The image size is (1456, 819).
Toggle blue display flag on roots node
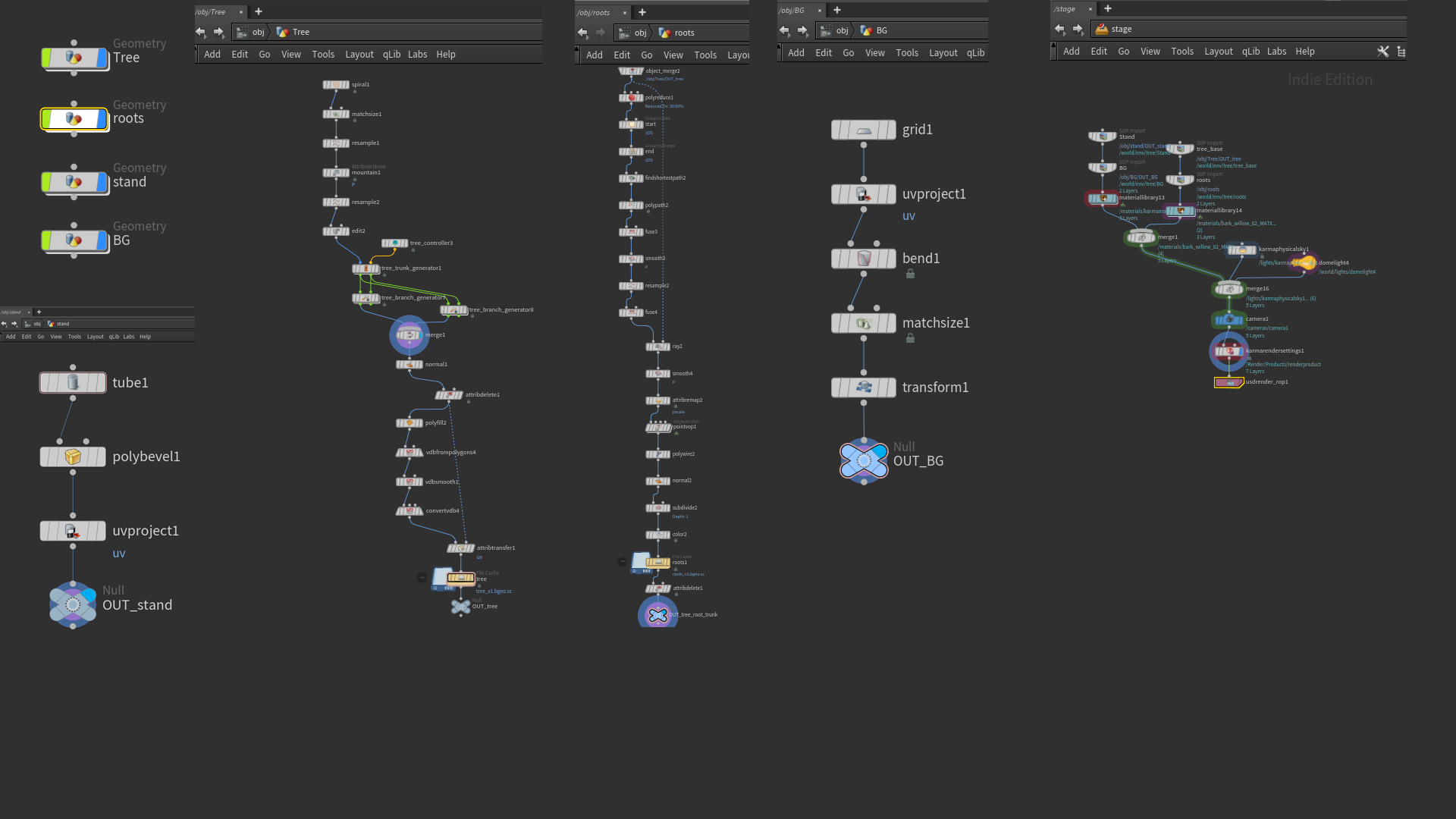[102, 119]
